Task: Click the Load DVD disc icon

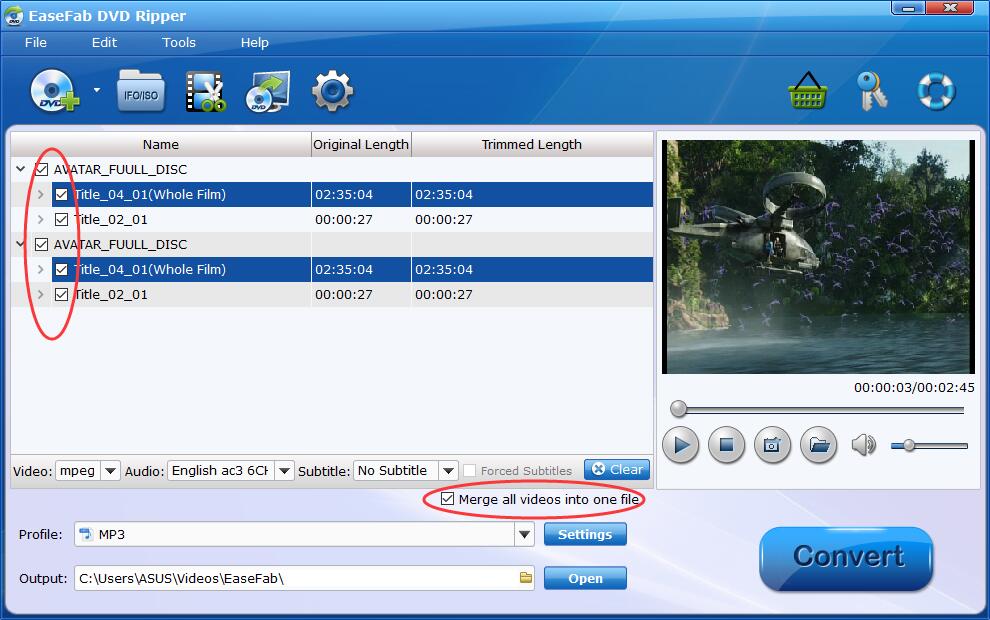Action: pyautogui.click(x=55, y=91)
